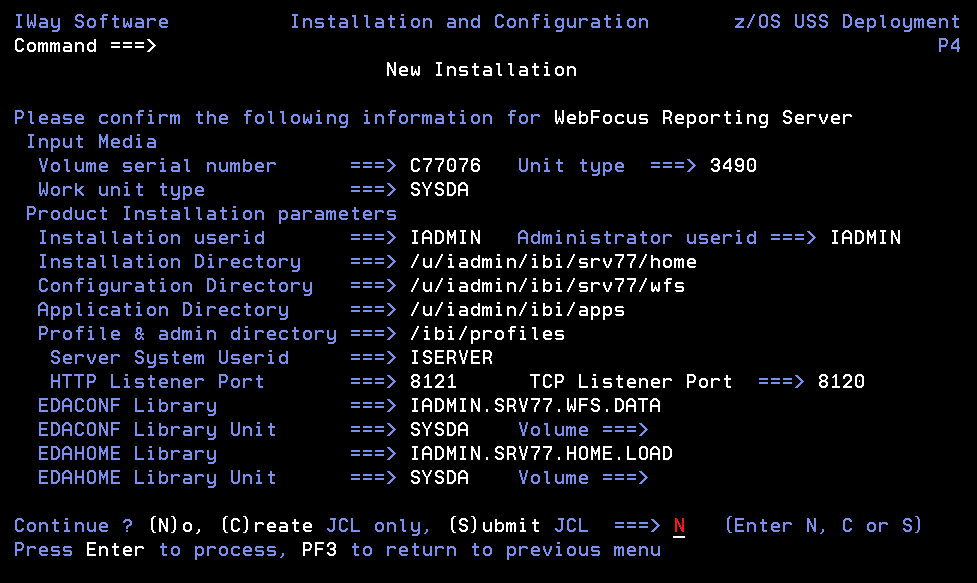Select the Profile & admin directory value

487,333
